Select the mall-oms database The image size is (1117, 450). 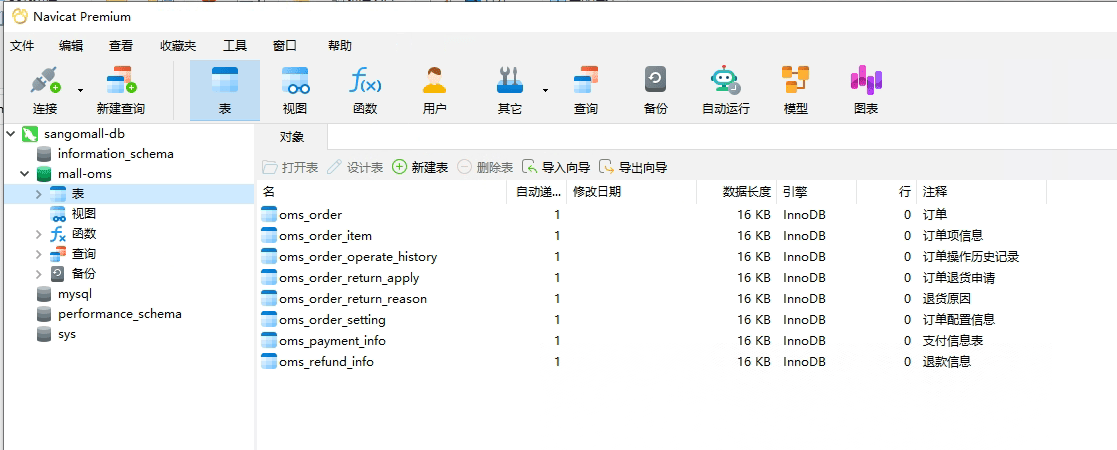tap(85, 174)
